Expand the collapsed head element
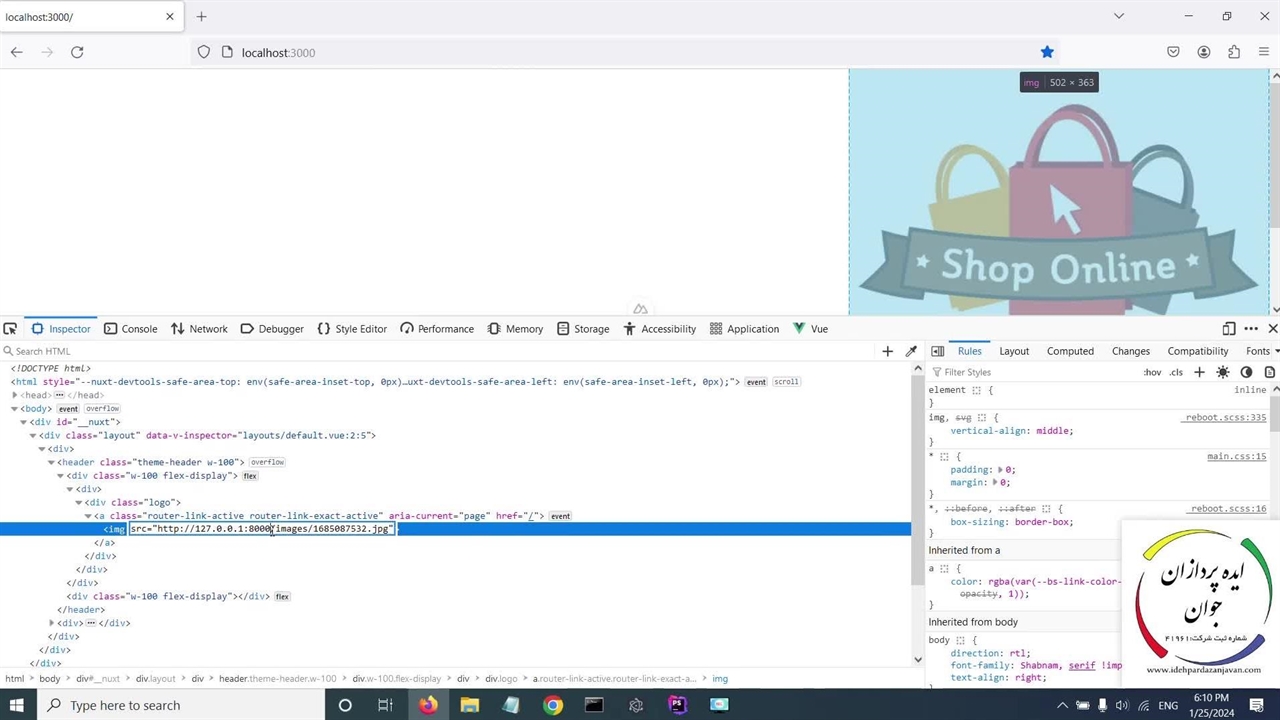The image size is (1280, 720). pyautogui.click(x=15, y=395)
